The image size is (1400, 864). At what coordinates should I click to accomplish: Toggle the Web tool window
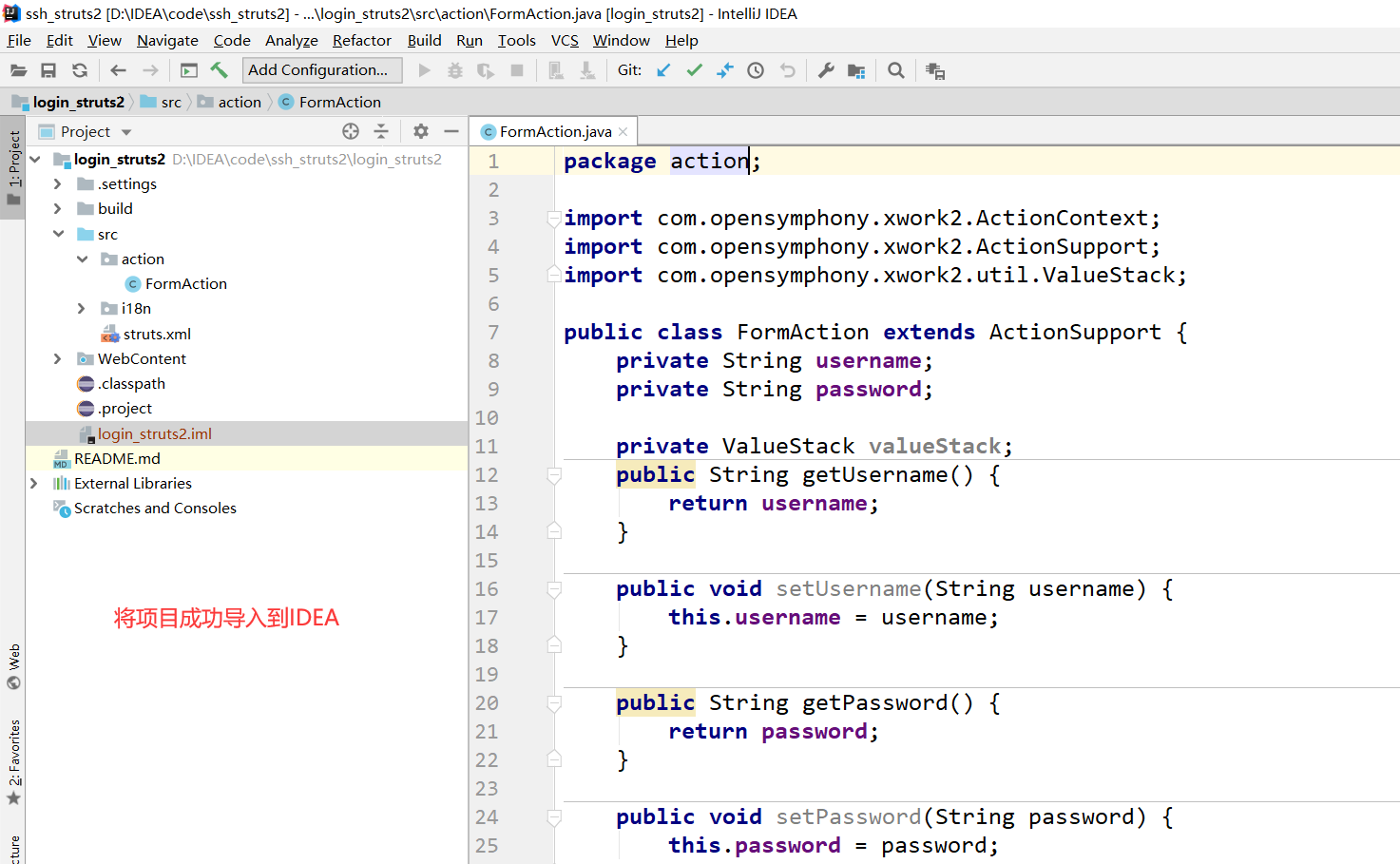tap(13, 667)
